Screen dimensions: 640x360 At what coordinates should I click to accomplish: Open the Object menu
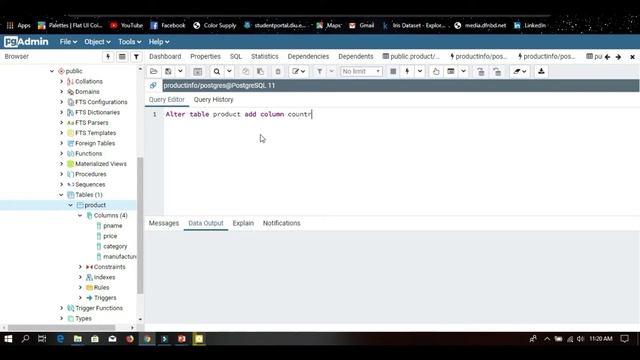click(x=97, y=42)
